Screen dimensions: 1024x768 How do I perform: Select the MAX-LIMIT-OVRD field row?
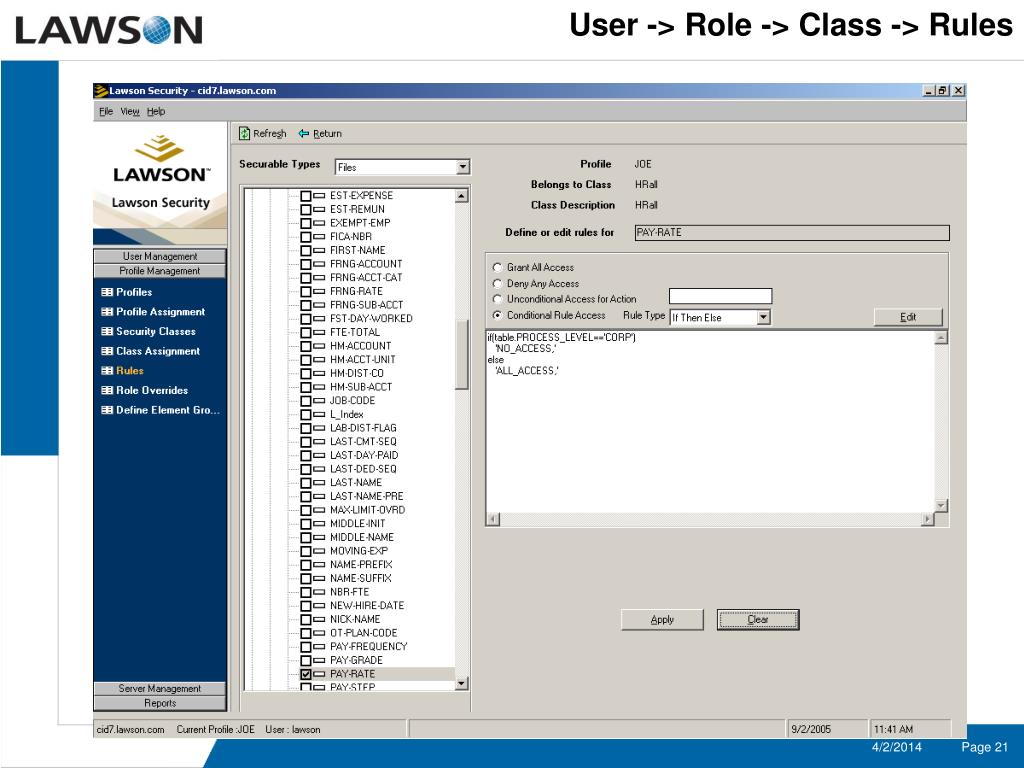[367, 510]
